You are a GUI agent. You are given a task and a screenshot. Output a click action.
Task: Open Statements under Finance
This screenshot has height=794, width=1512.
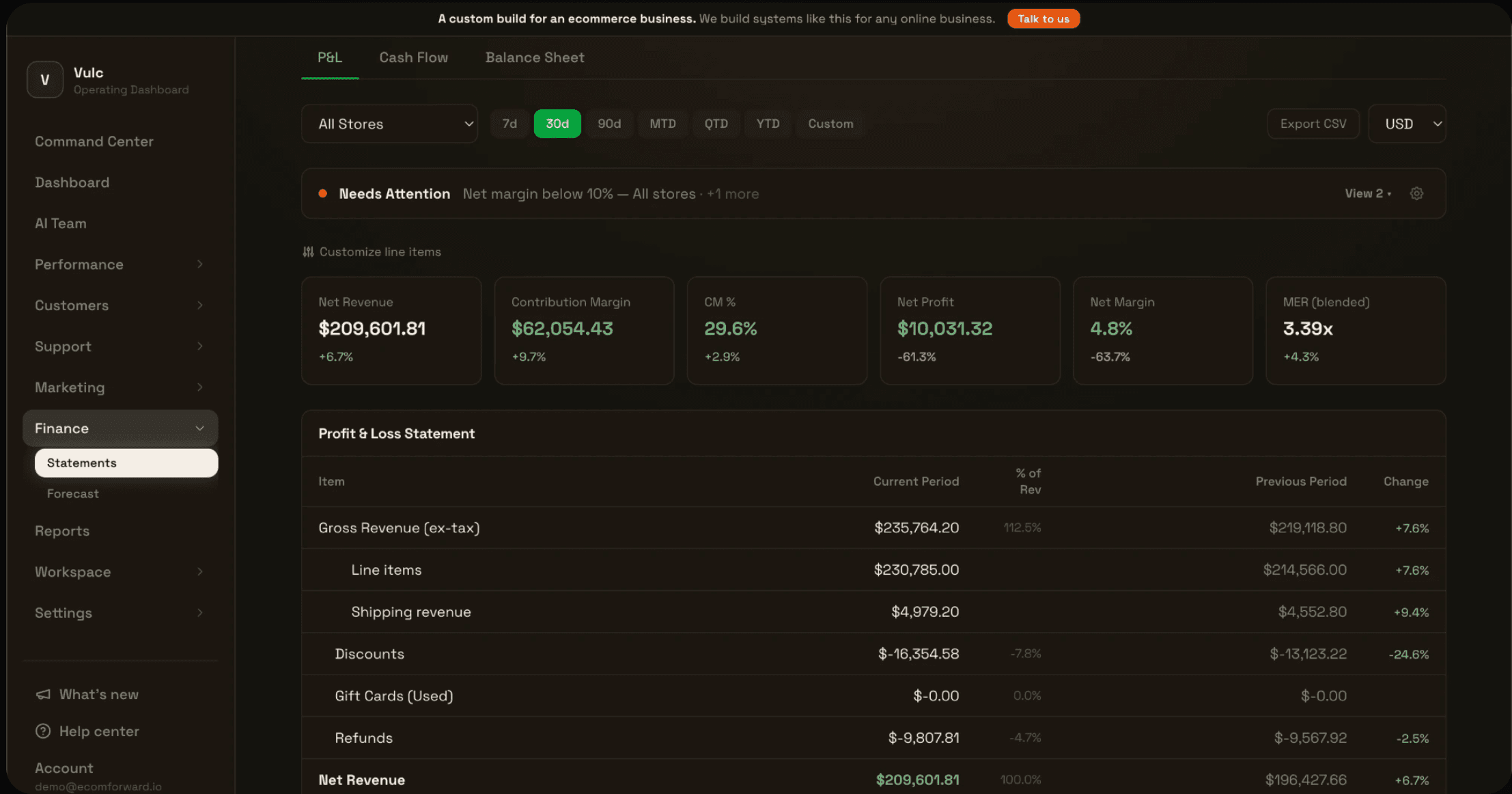126,463
